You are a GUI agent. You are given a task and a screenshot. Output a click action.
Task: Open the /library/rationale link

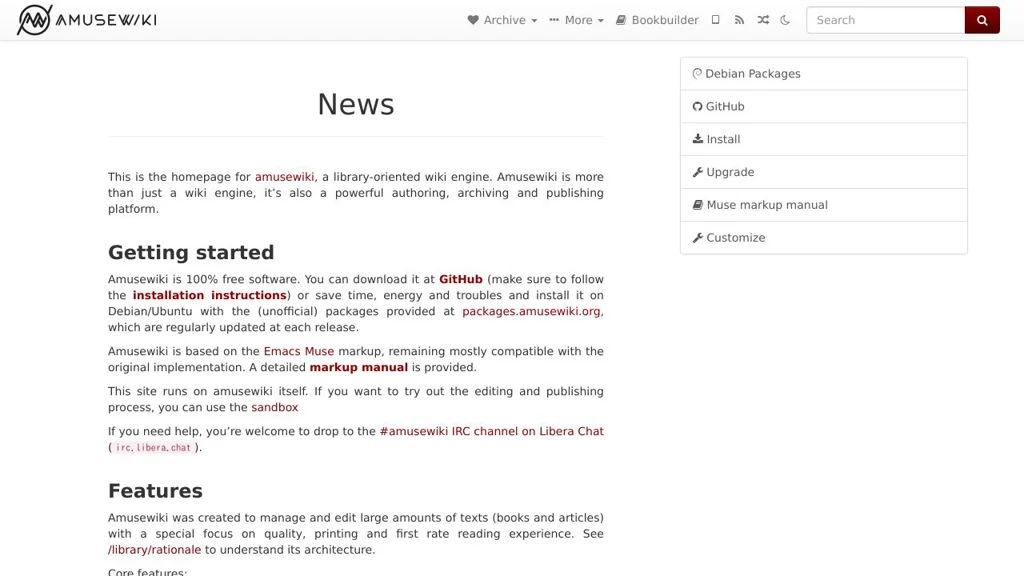point(155,550)
